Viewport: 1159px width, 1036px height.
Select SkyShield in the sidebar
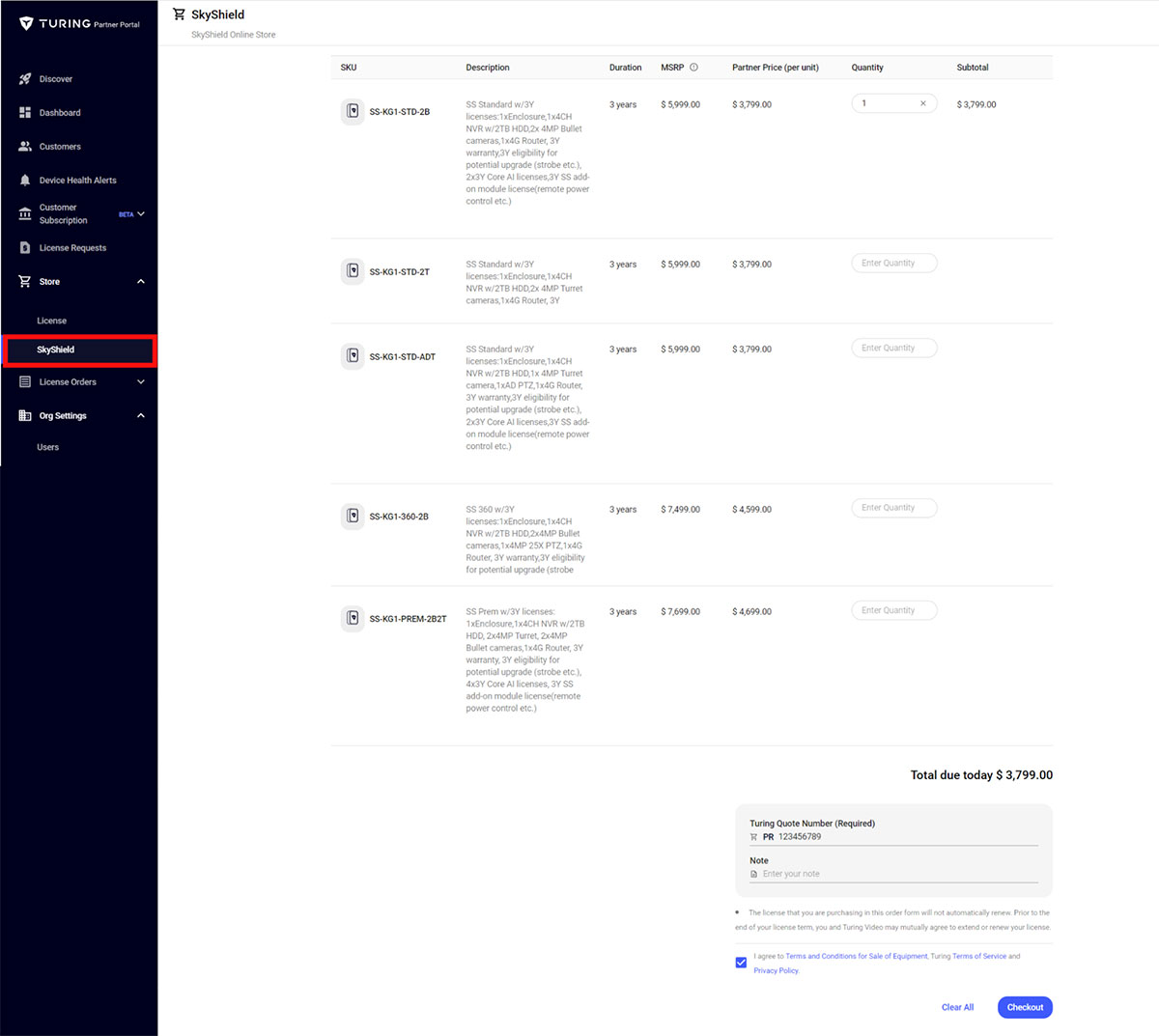78,350
